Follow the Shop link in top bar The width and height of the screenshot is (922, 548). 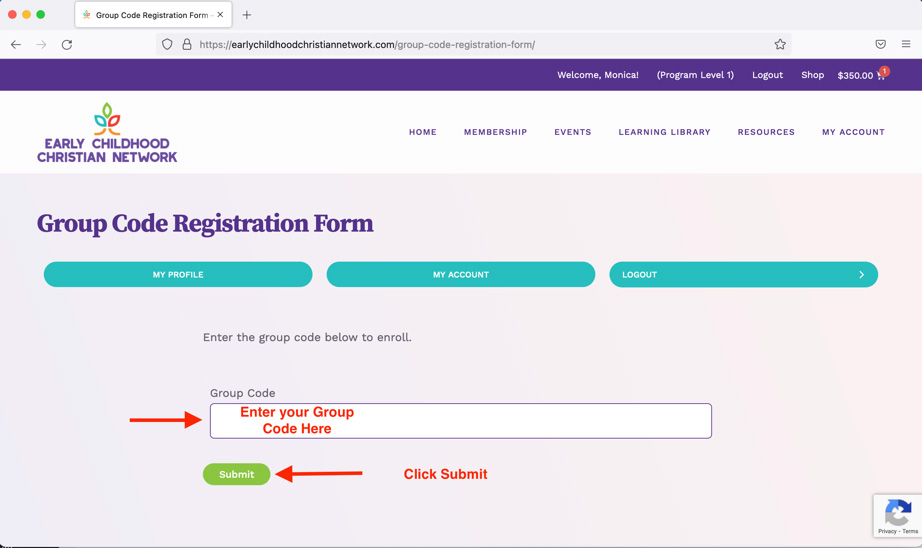[x=812, y=75]
